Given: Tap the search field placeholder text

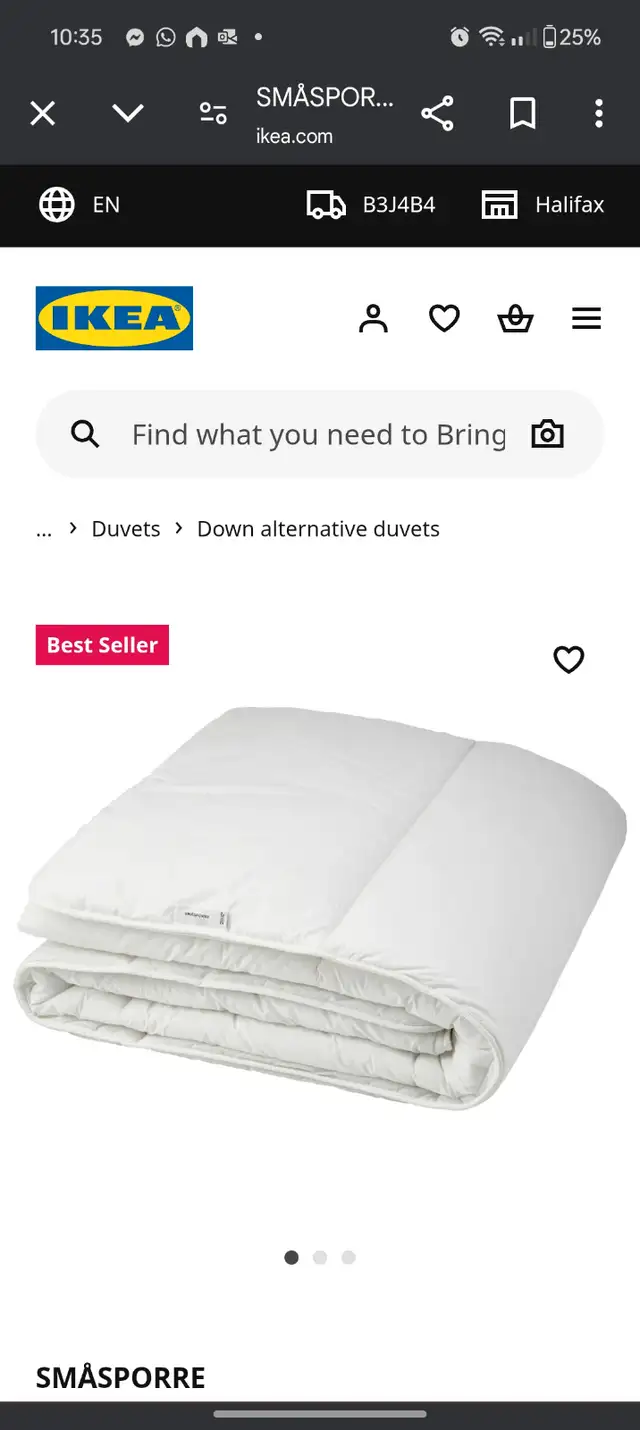Looking at the screenshot, I should pyautogui.click(x=319, y=435).
